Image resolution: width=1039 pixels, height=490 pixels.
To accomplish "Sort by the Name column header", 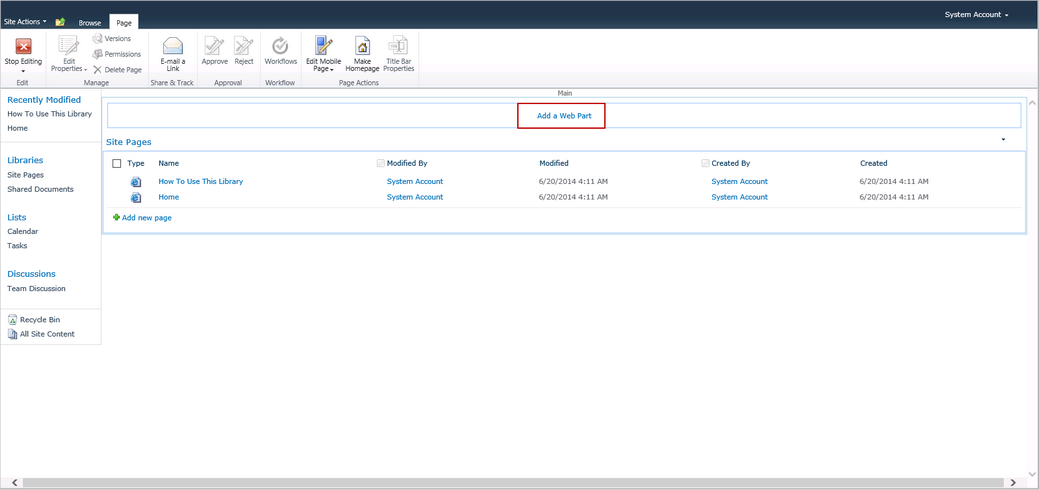I will tap(168, 163).
